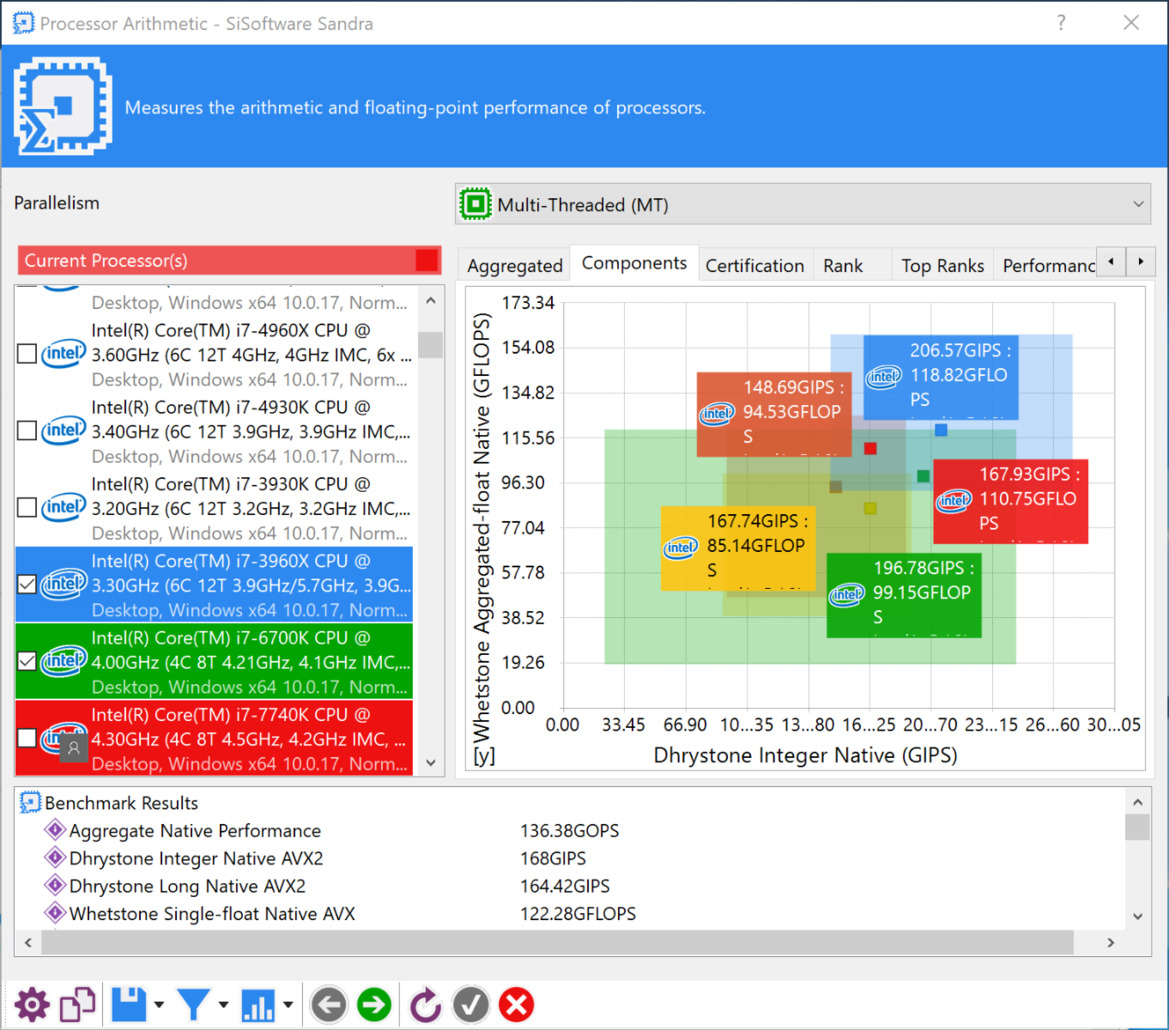
Task: Cancel with the red X button
Action: point(517,1005)
